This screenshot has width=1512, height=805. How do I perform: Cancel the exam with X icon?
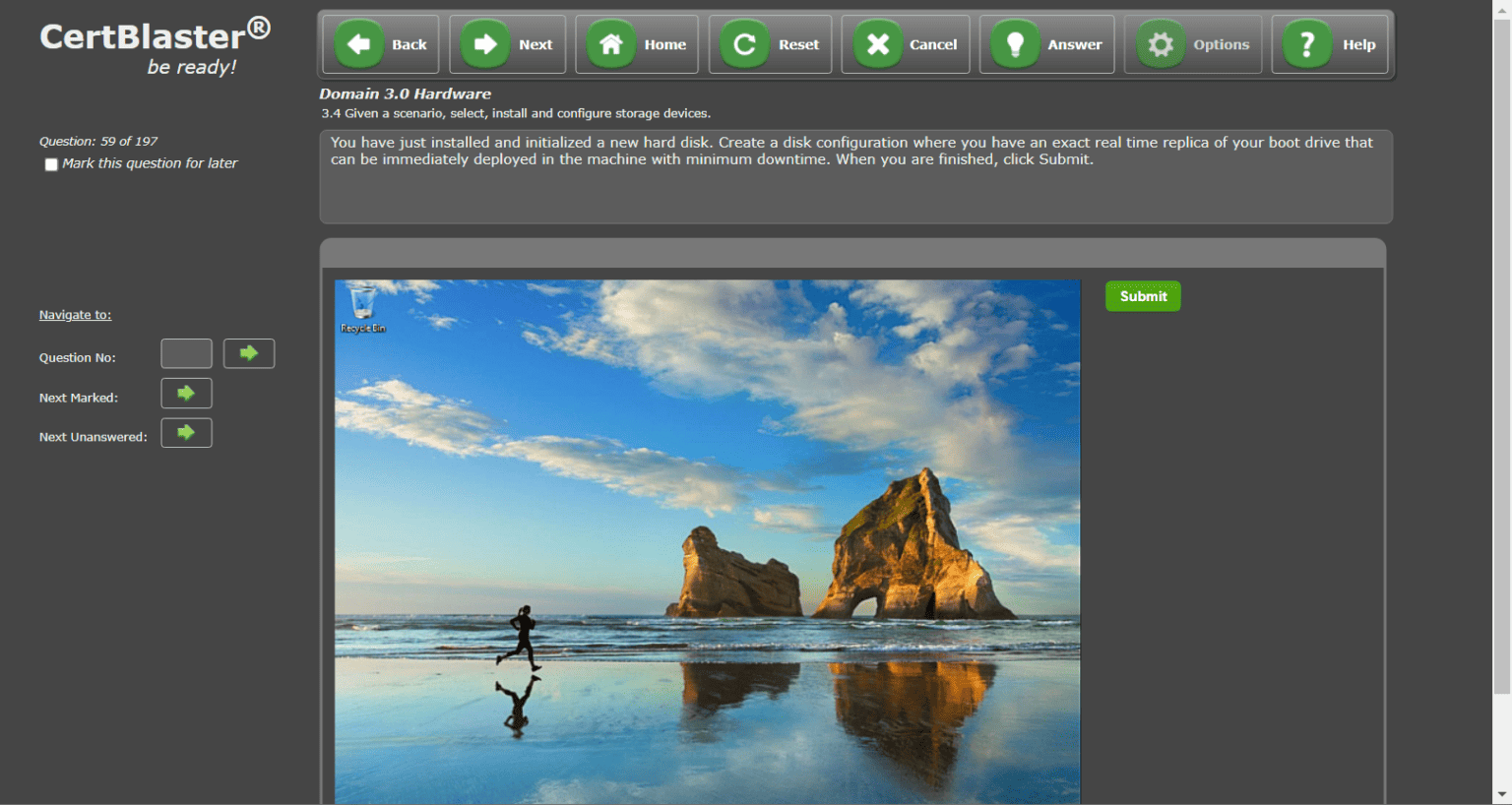point(878,44)
